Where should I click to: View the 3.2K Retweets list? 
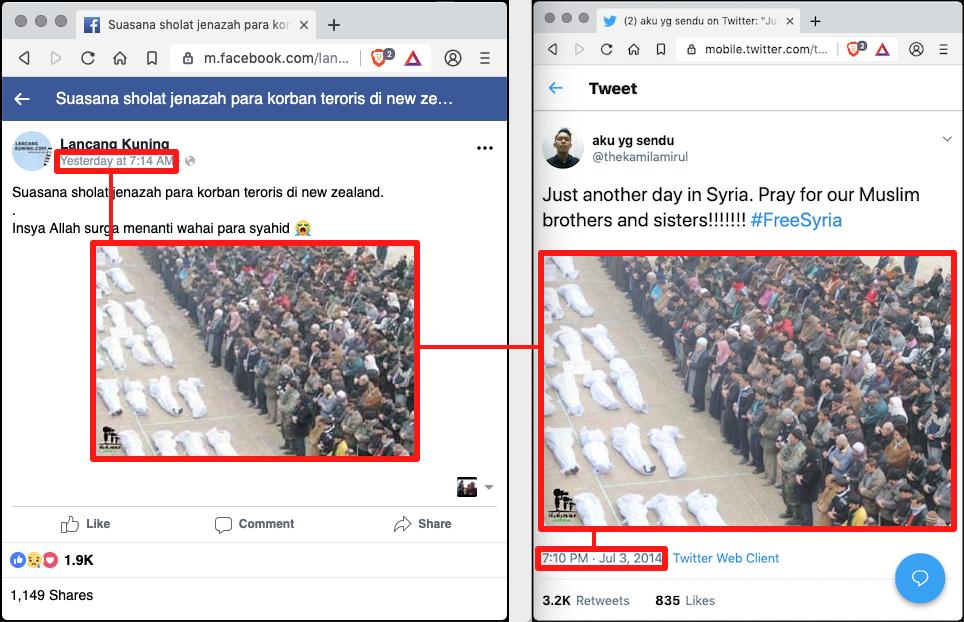point(586,600)
